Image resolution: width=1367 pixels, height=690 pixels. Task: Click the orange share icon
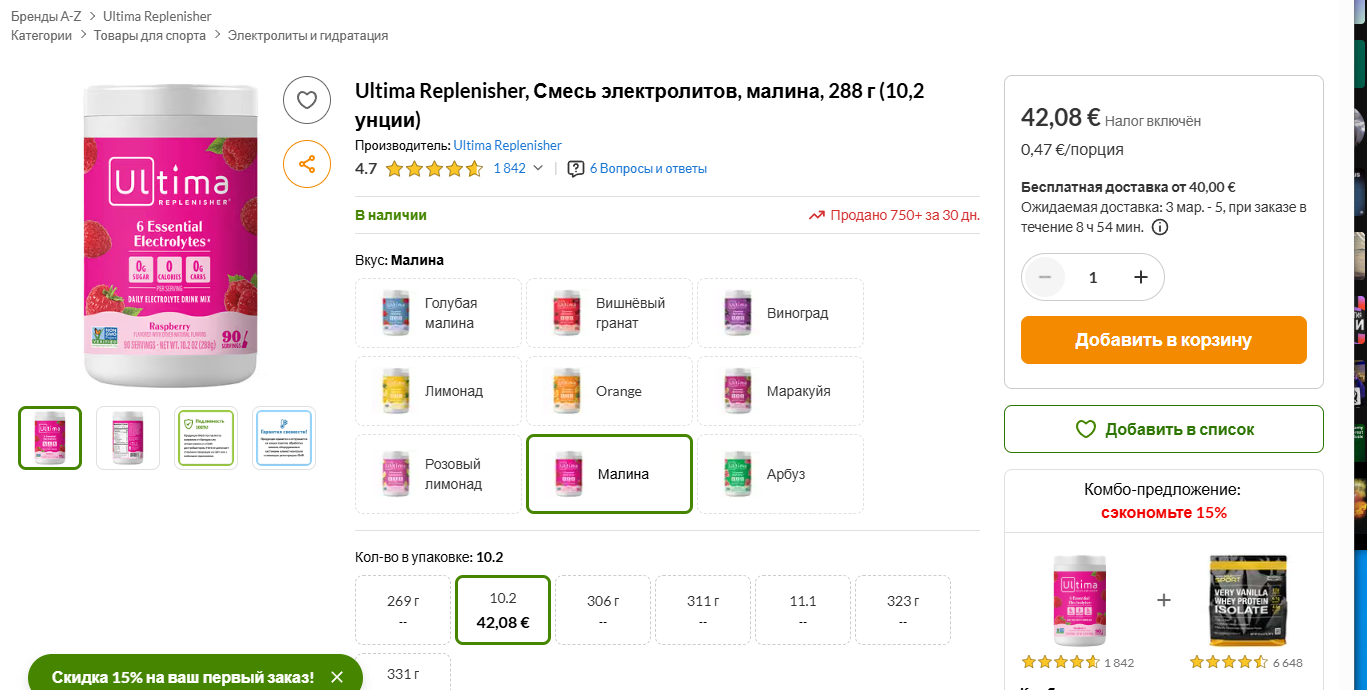307,164
